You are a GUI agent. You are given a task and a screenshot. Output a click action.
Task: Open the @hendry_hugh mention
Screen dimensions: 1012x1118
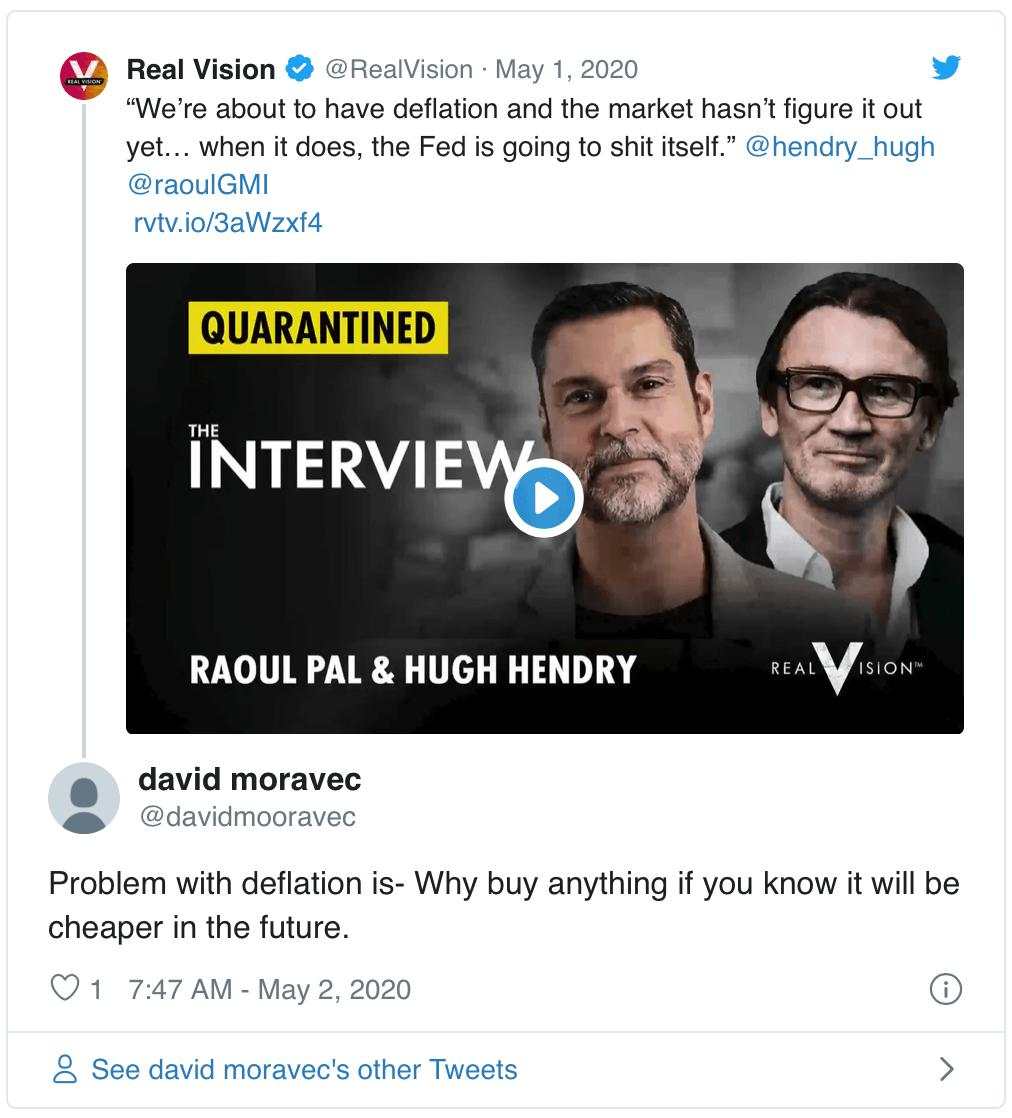840,146
